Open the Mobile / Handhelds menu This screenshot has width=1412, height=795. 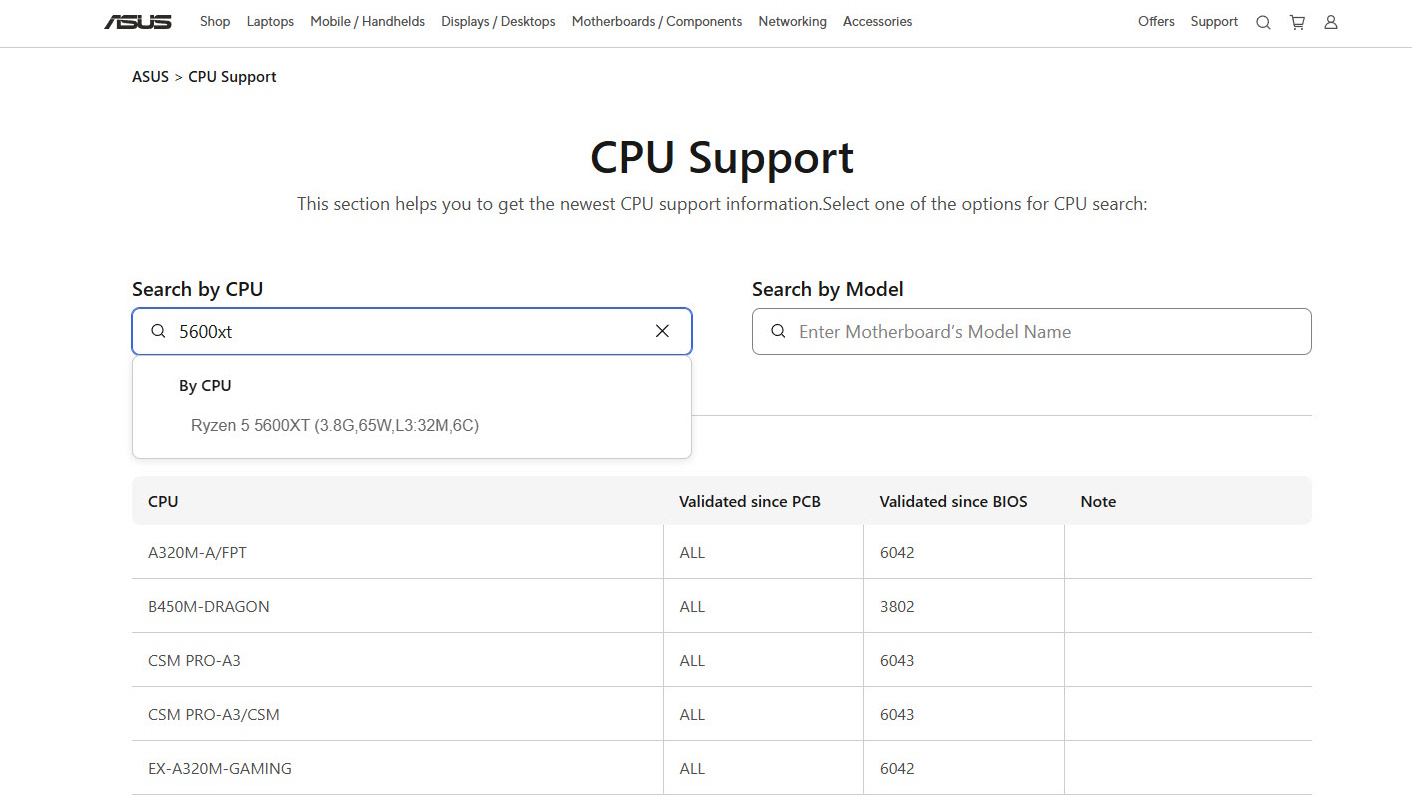[x=367, y=21]
